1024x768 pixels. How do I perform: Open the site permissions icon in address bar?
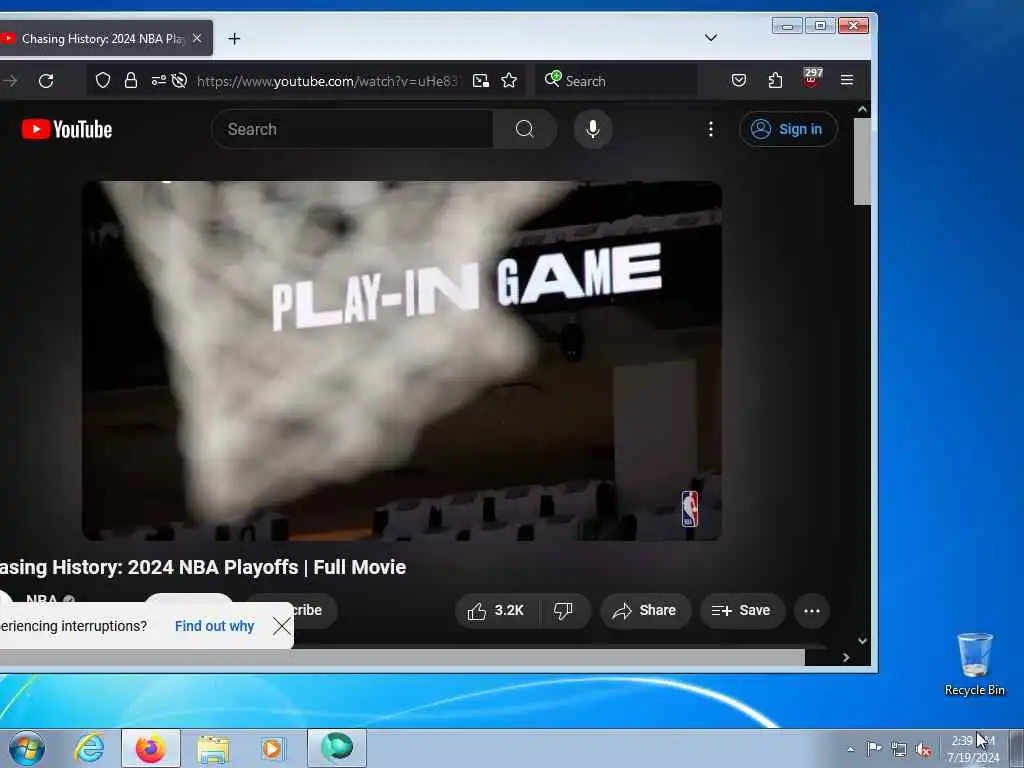coord(159,80)
